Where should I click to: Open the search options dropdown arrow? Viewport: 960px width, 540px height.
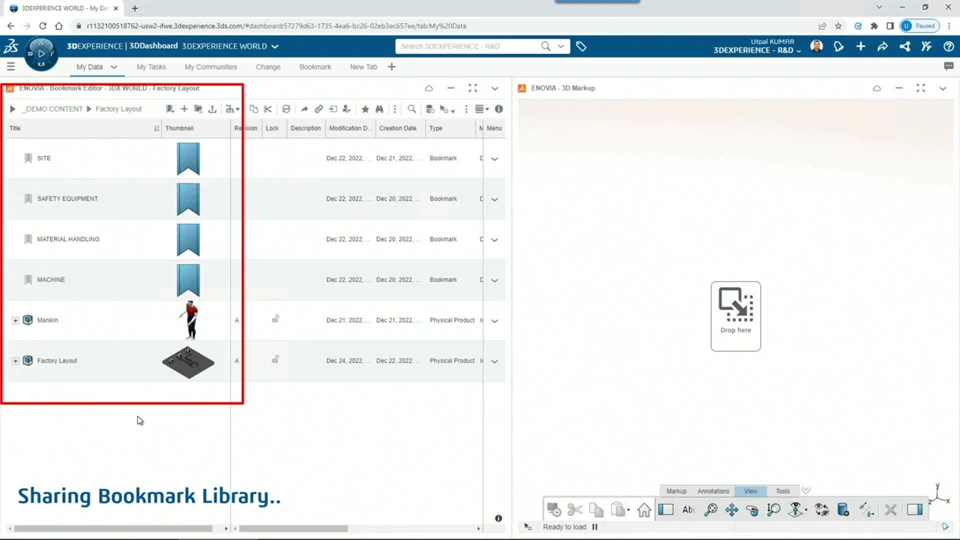click(561, 47)
